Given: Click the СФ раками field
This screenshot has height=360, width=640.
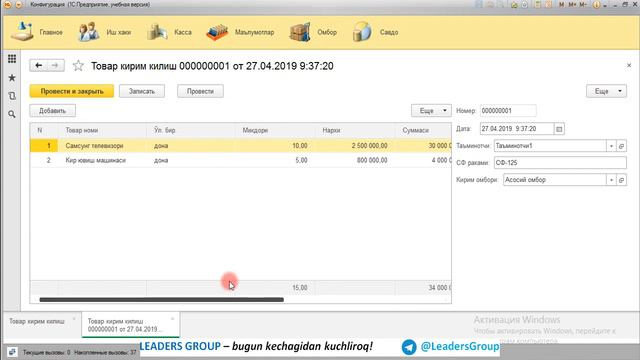Looking at the screenshot, I should (x=560, y=162).
